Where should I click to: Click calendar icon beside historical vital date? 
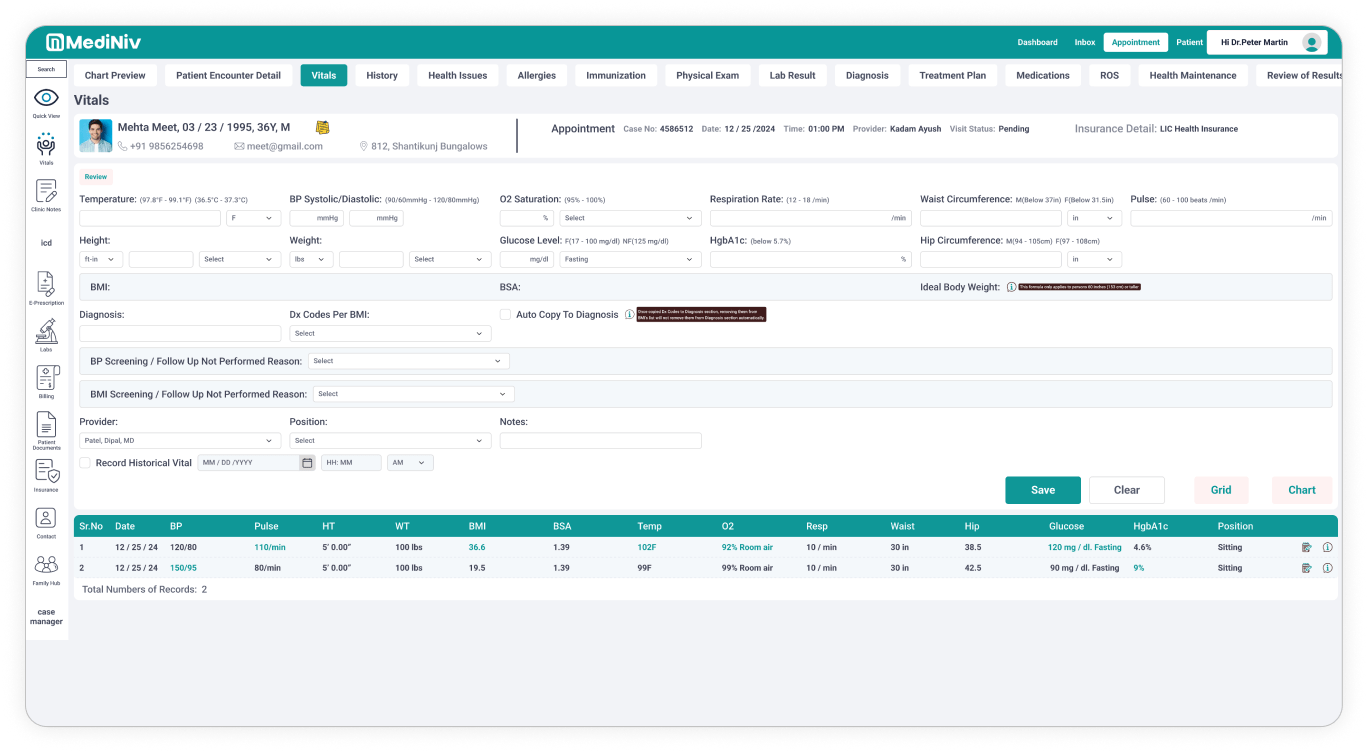(x=307, y=463)
